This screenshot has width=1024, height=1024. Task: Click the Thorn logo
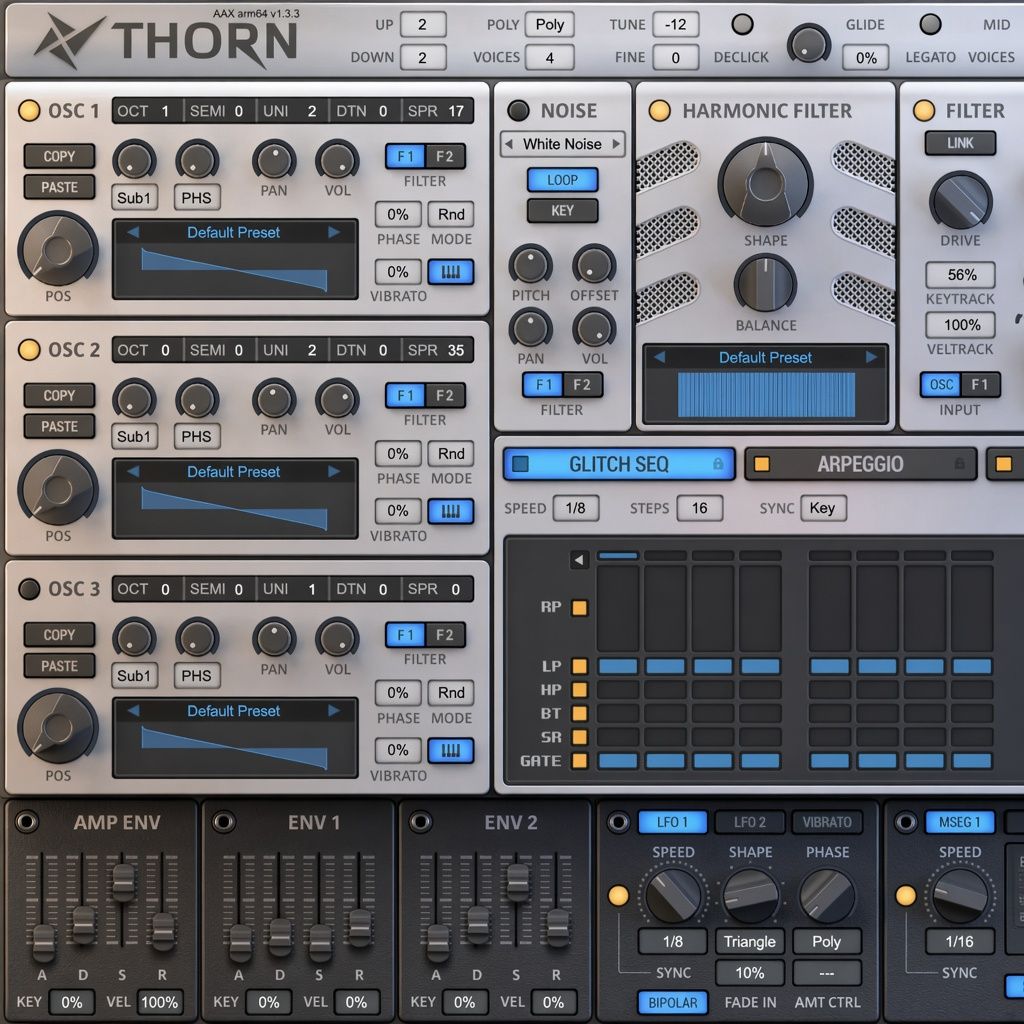pyautogui.click(x=166, y=40)
